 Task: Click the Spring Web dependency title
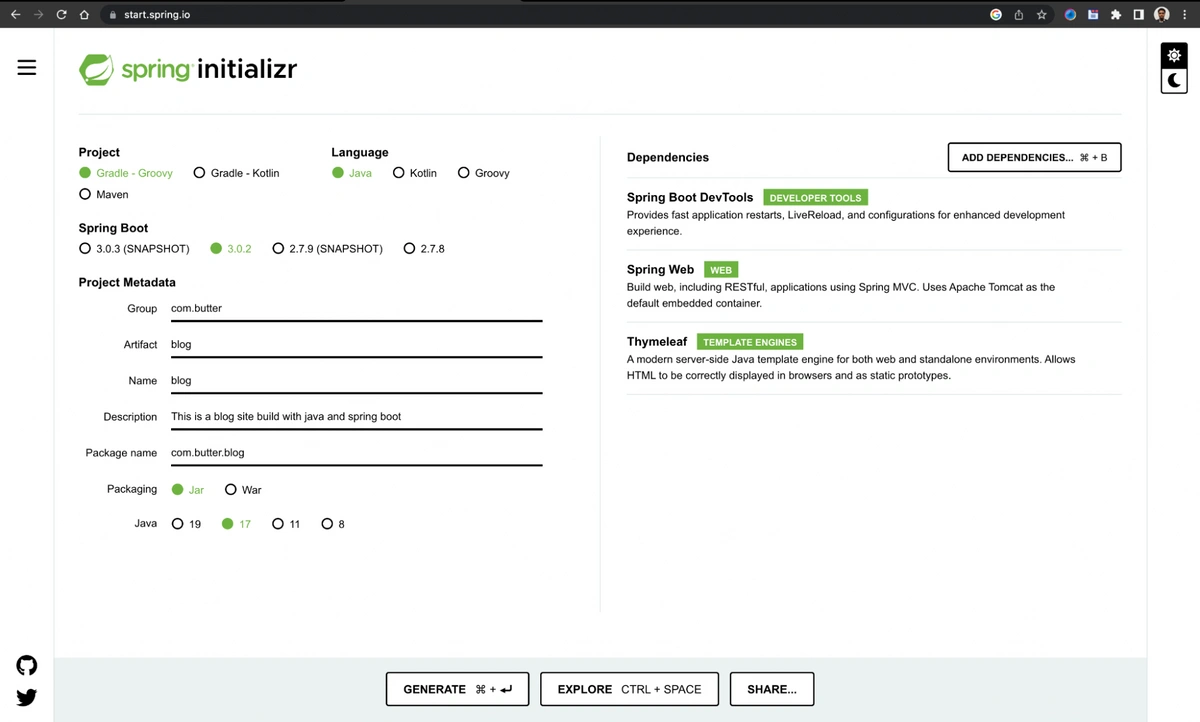pyautogui.click(x=660, y=269)
